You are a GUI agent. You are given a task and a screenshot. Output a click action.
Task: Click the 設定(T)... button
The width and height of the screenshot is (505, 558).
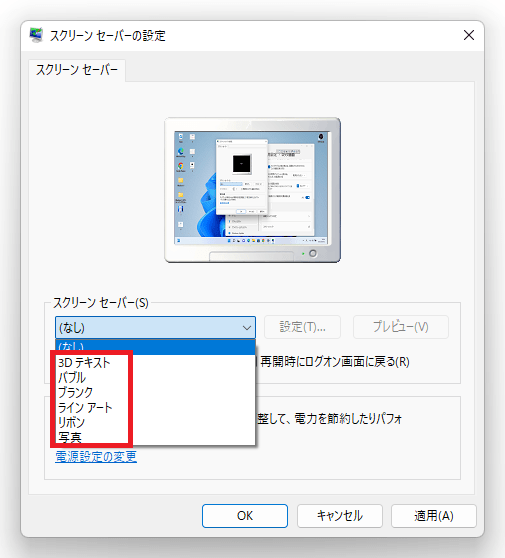click(302, 327)
